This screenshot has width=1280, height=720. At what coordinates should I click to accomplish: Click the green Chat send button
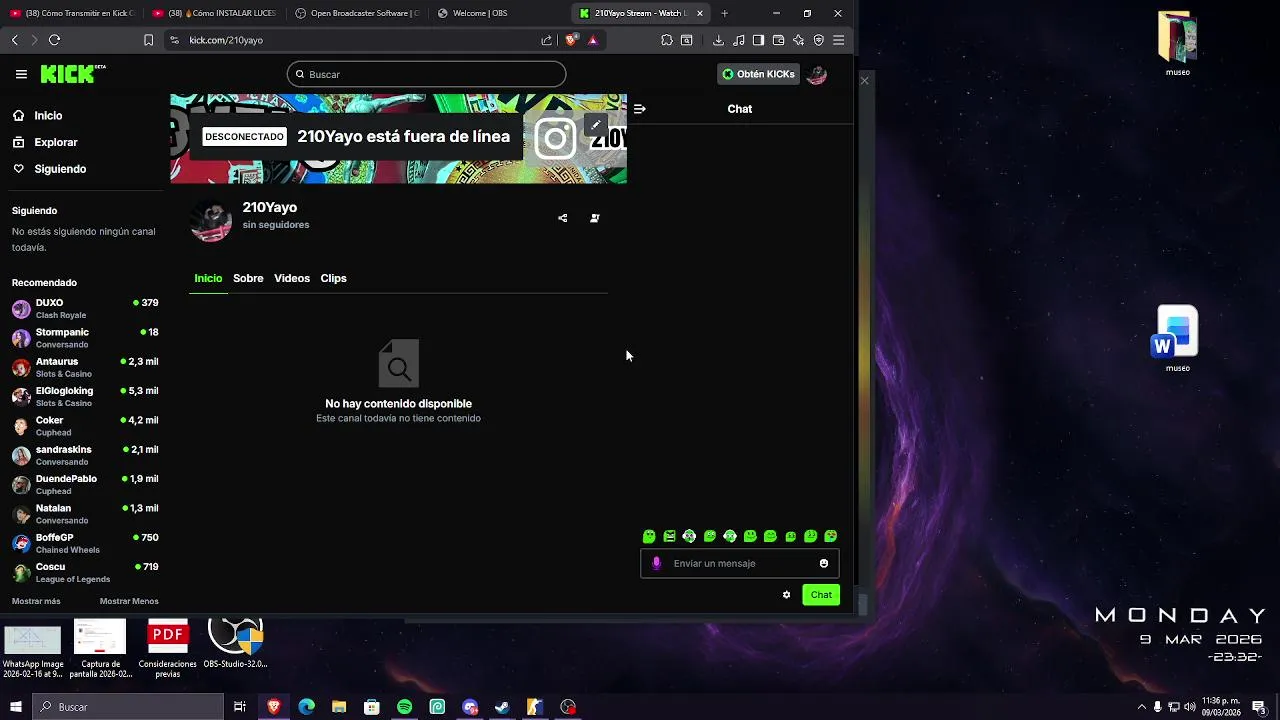[x=821, y=595]
